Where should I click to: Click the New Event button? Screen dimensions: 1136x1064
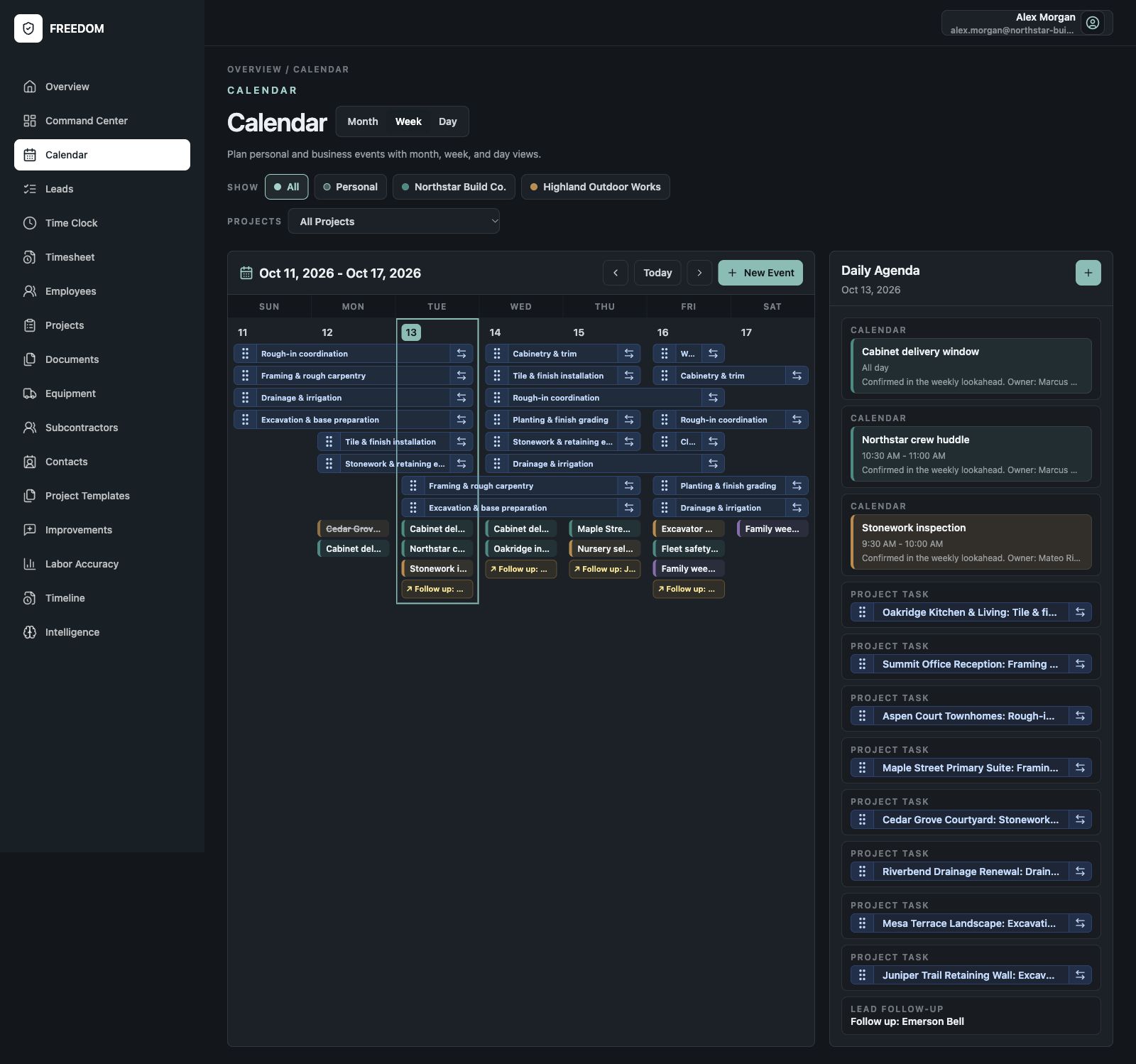click(x=760, y=273)
